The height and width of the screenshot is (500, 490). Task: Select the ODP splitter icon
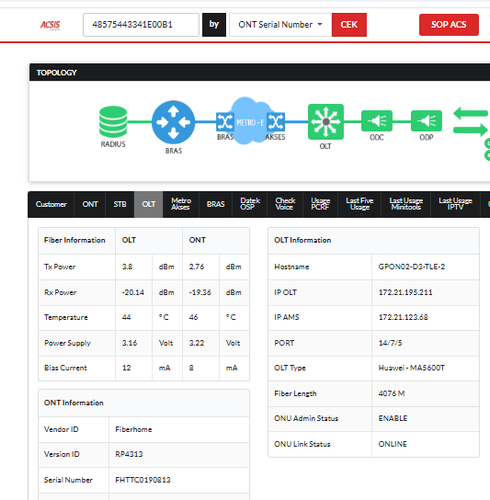coord(426,121)
